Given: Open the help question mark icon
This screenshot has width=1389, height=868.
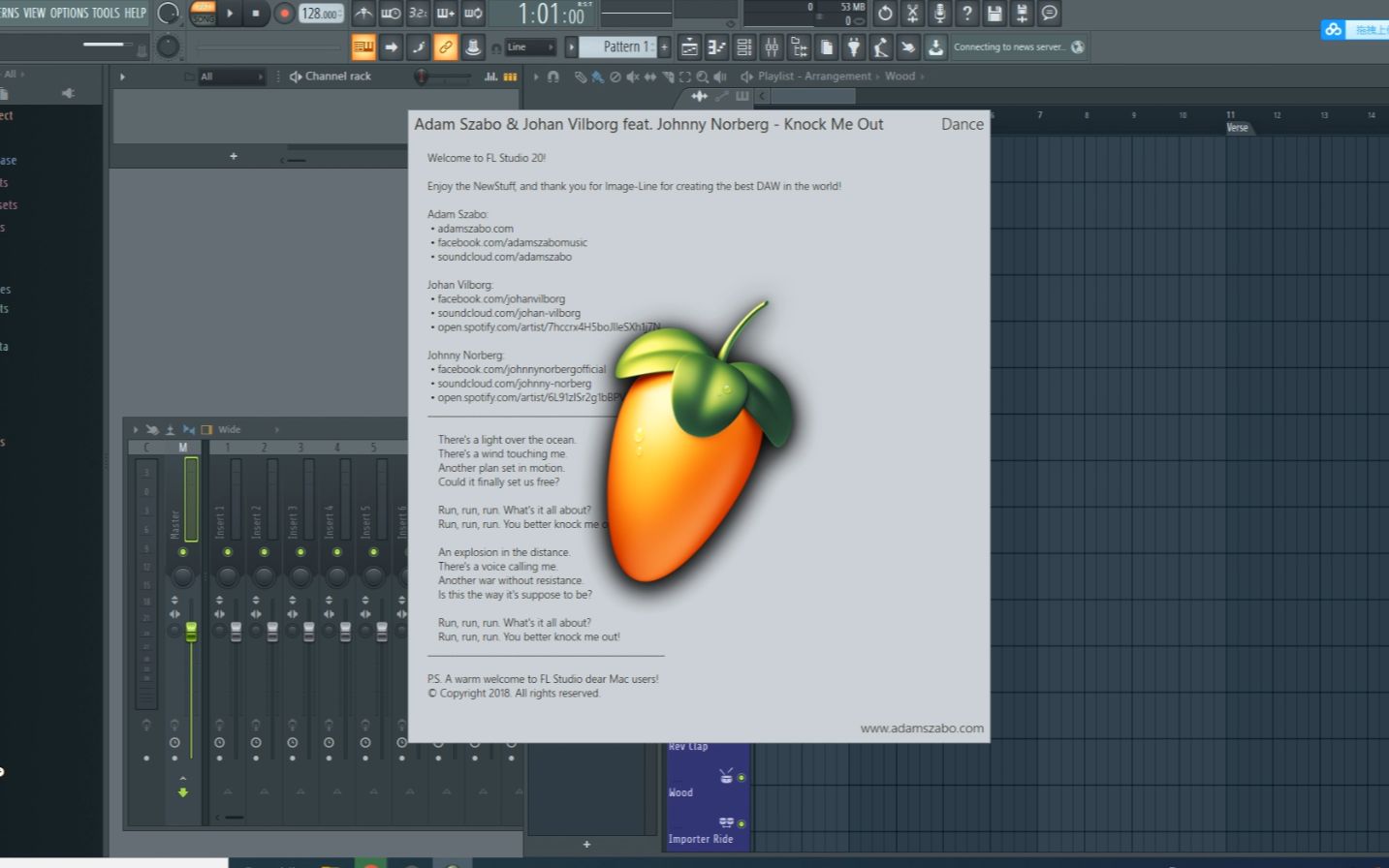Looking at the screenshot, I should [966, 14].
